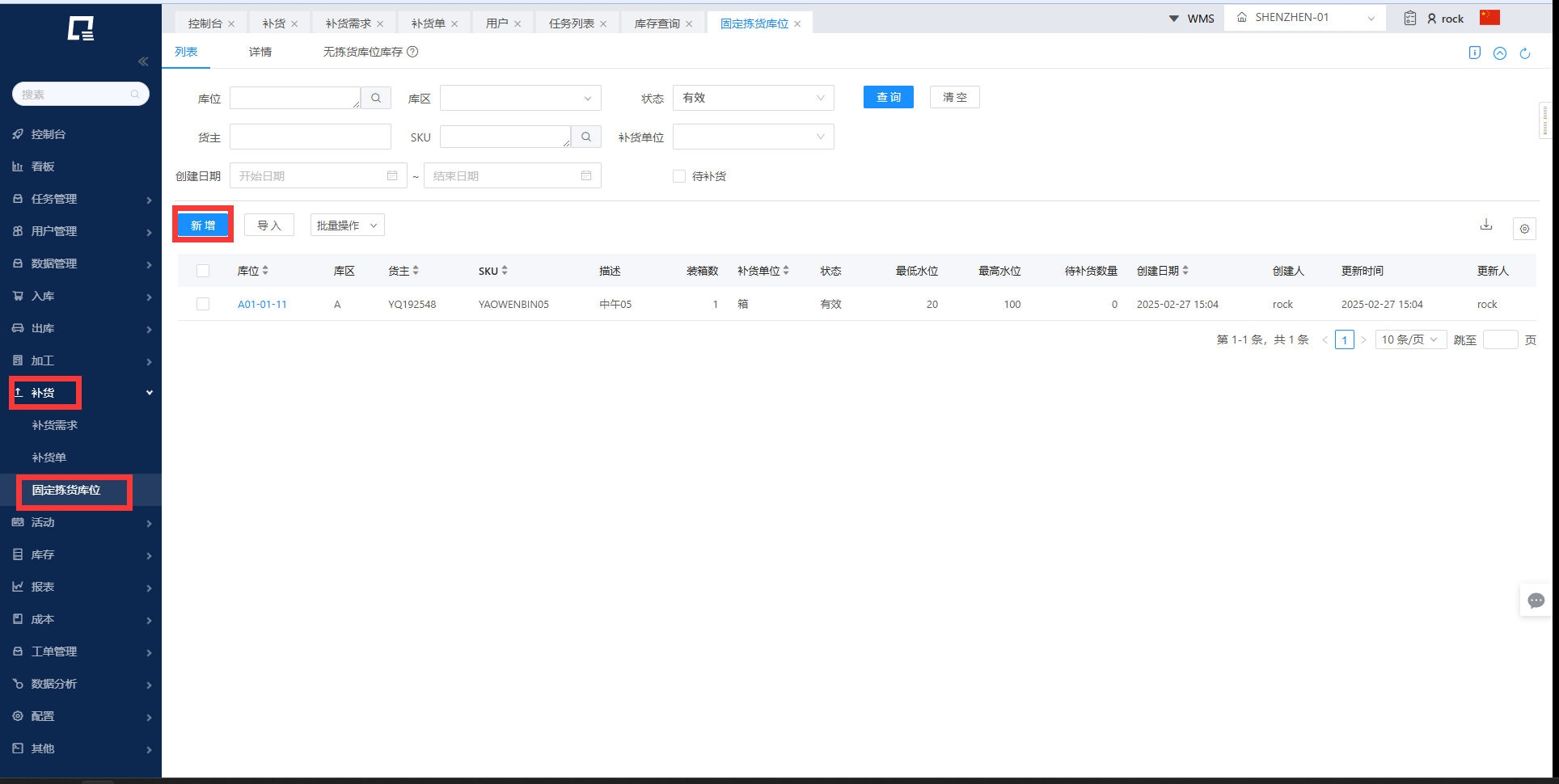Open the SKU lookup search icon
1559x784 pixels.
[x=586, y=137]
